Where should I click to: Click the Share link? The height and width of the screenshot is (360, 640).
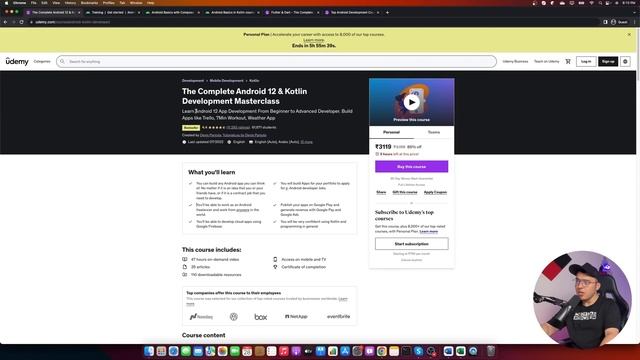pyautogui.click(x=381, y=192)
